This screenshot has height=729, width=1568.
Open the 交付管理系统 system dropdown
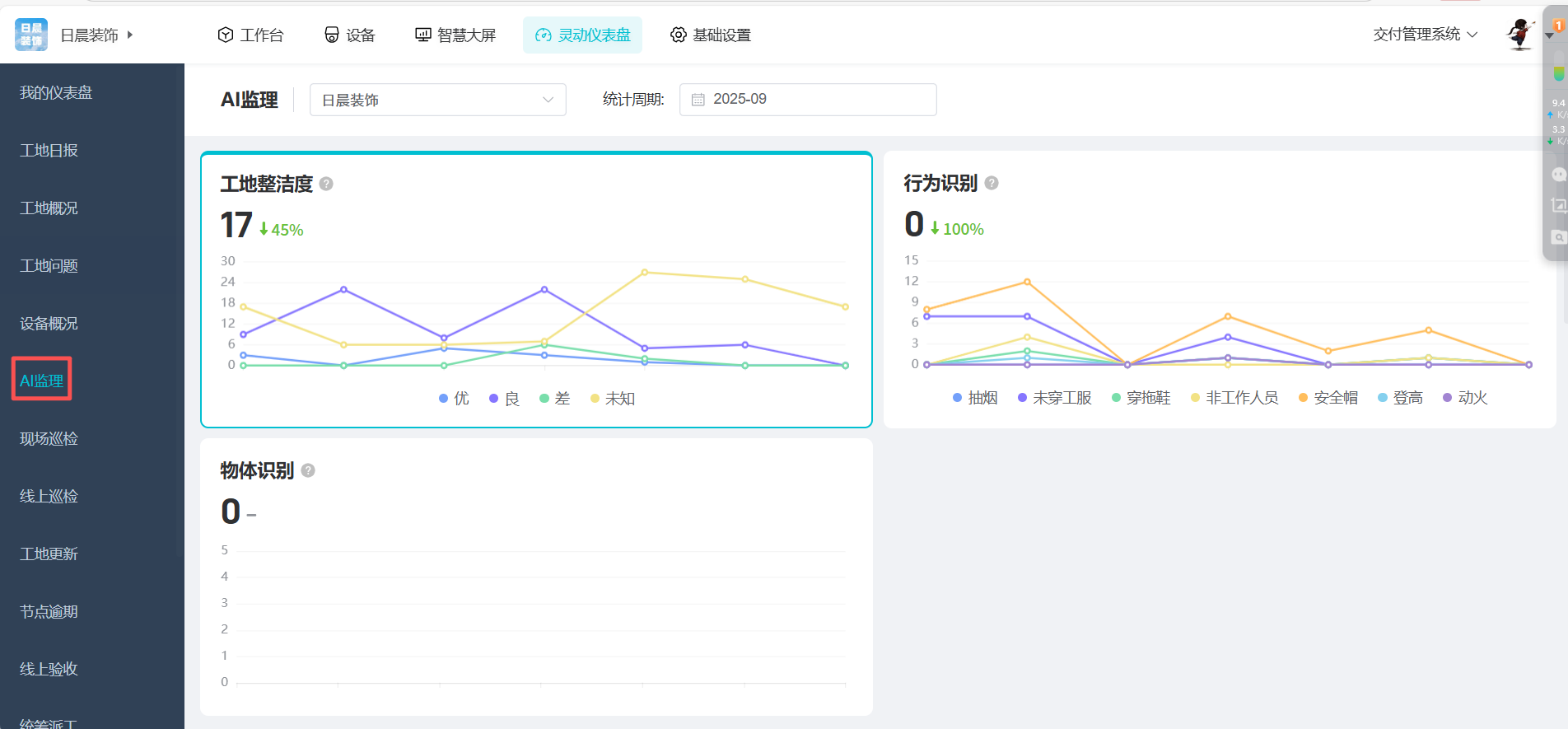tap(1426, 35)
